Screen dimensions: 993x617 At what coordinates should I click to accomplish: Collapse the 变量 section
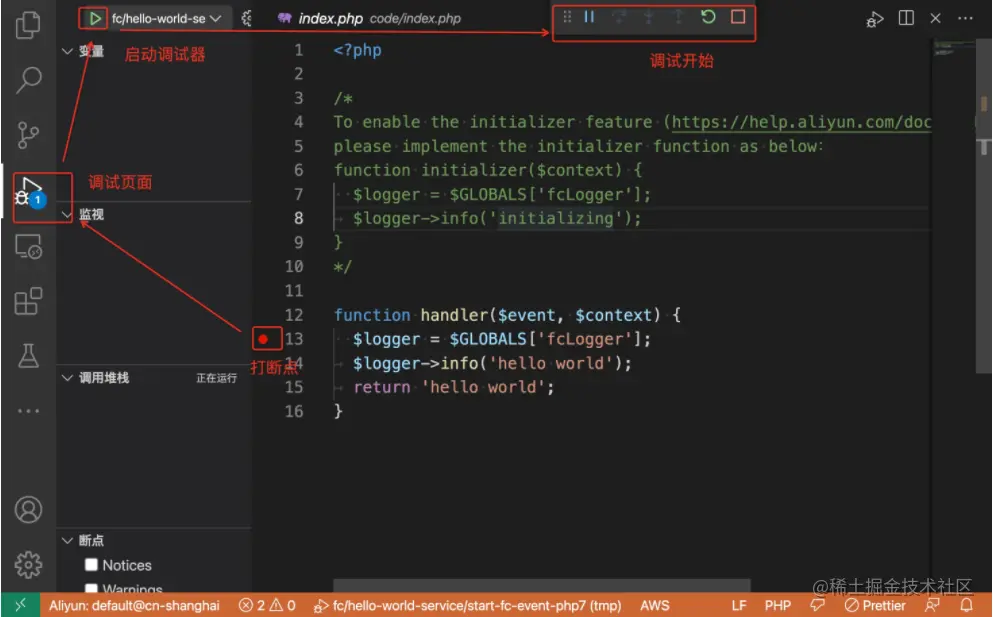click(x=68, y=51)
